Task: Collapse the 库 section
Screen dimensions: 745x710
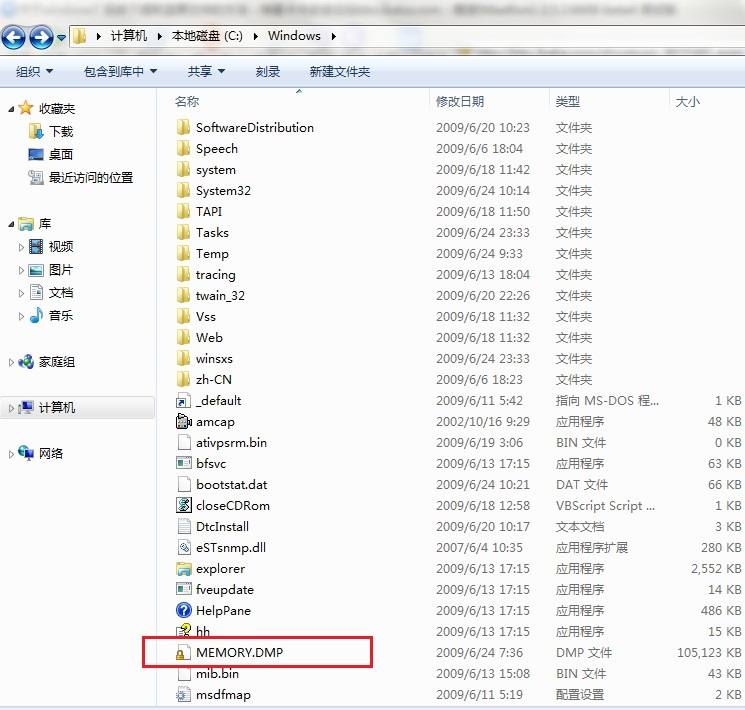Action: 11,224
